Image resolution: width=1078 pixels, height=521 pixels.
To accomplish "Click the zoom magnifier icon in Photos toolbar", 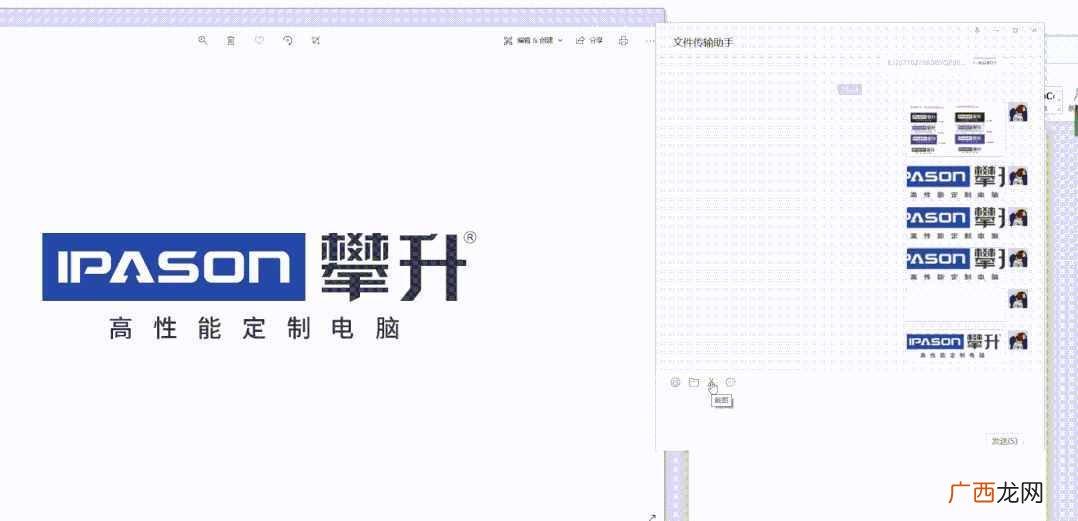I will [x=202, y=41].
